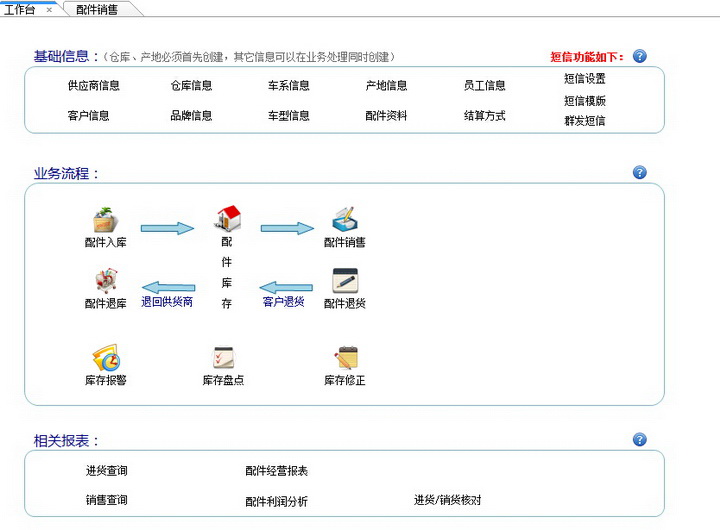Click the 客户退货 link
Viewport: 720px width, 530px height.
(283, 302)
